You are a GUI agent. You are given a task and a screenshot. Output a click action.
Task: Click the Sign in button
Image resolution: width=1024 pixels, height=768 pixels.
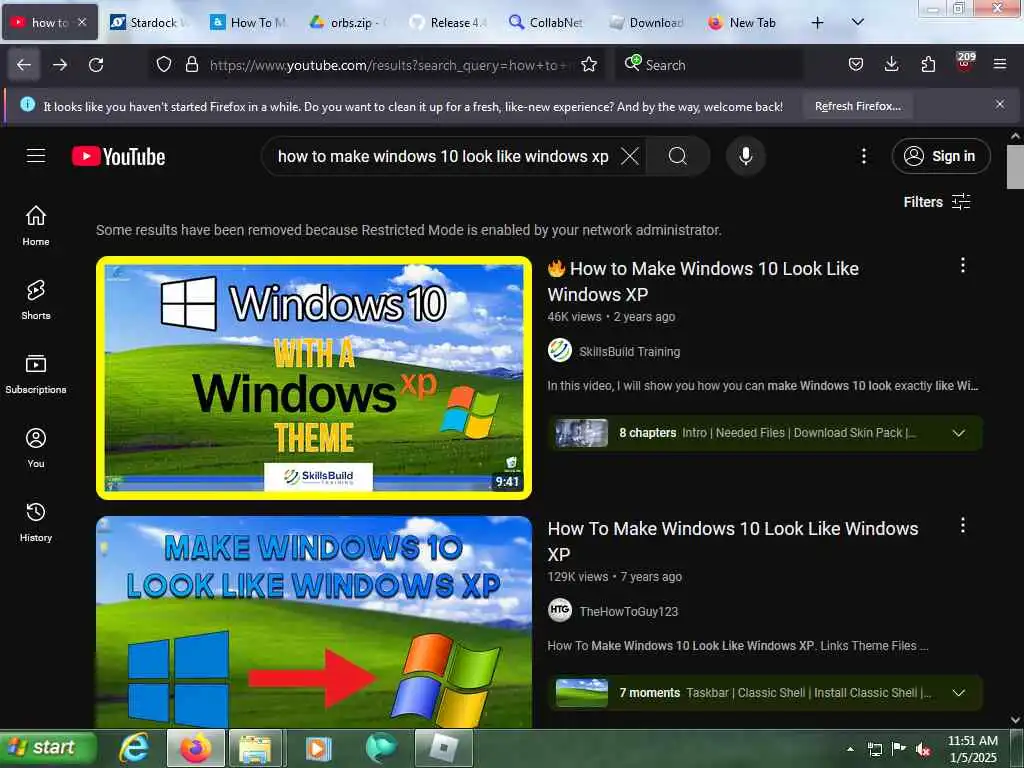(940, 156)
